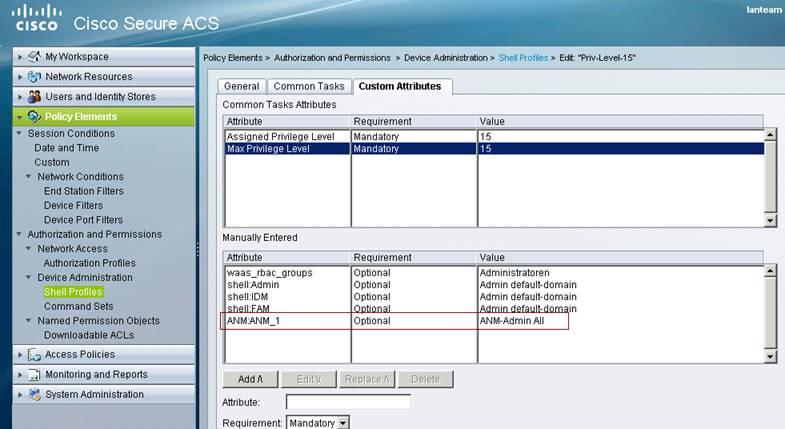This screenshot has height=429, width=785.
Task: Expand the Access Policies section arrow
Action: (20, 355)
